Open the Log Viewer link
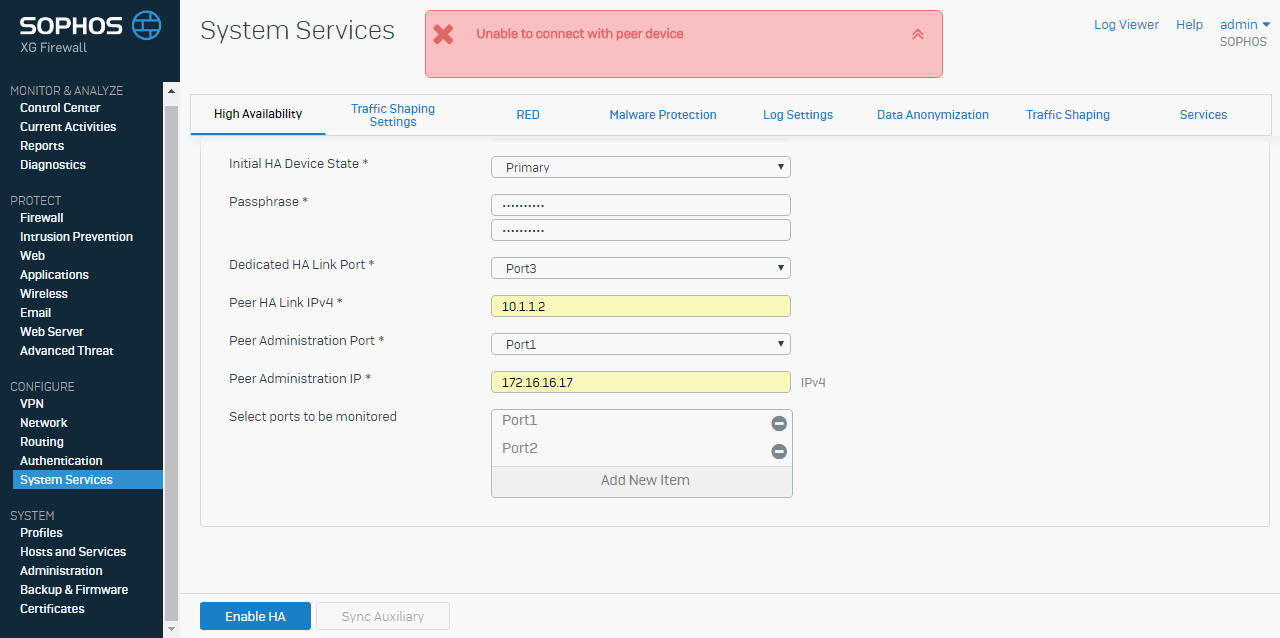1280x638 pixels. click(x=1126, y=25)
